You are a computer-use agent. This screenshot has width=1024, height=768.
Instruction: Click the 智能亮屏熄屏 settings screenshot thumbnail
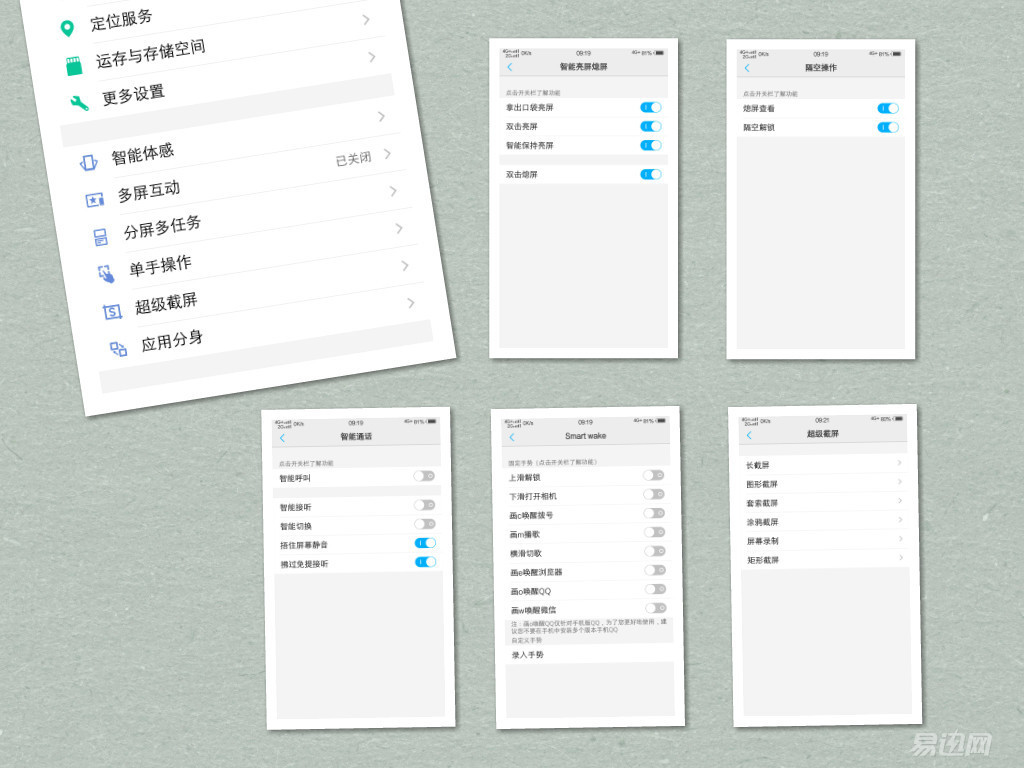pyautogui.click(x=584, y=198)
